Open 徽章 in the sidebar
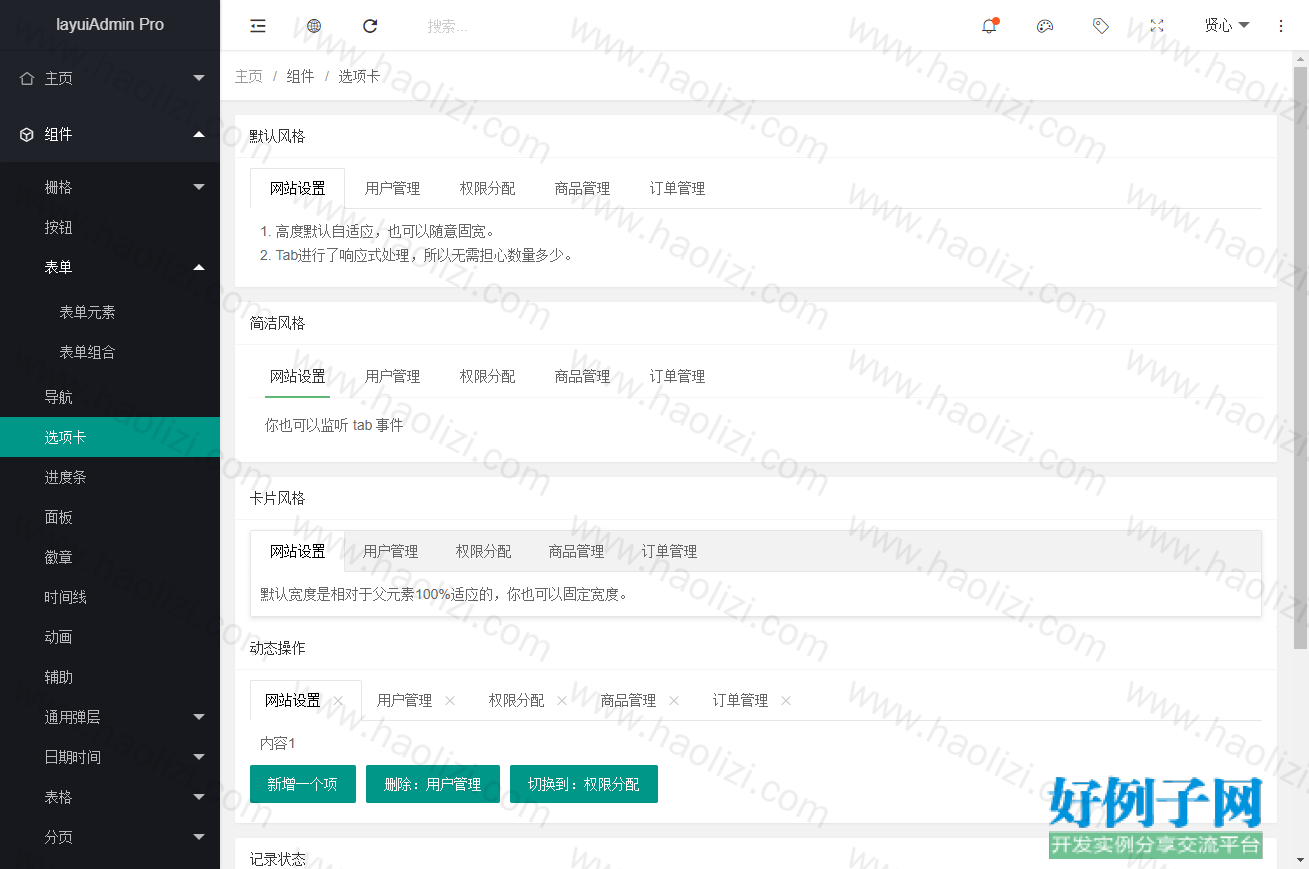The image size is (1309, 869). point(110,557)
